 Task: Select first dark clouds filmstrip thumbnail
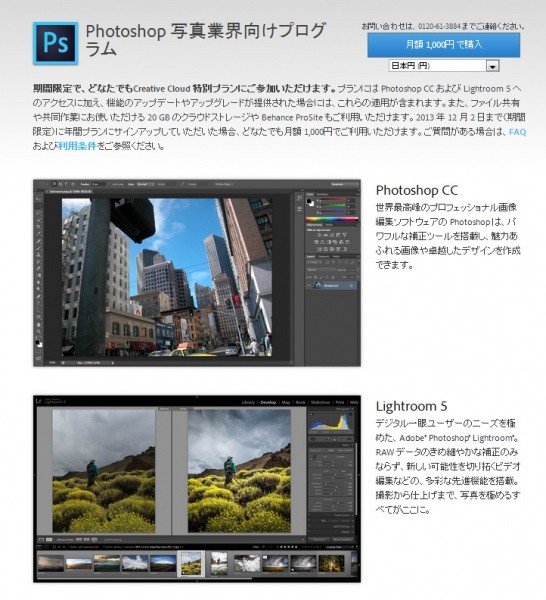[51, 564]
